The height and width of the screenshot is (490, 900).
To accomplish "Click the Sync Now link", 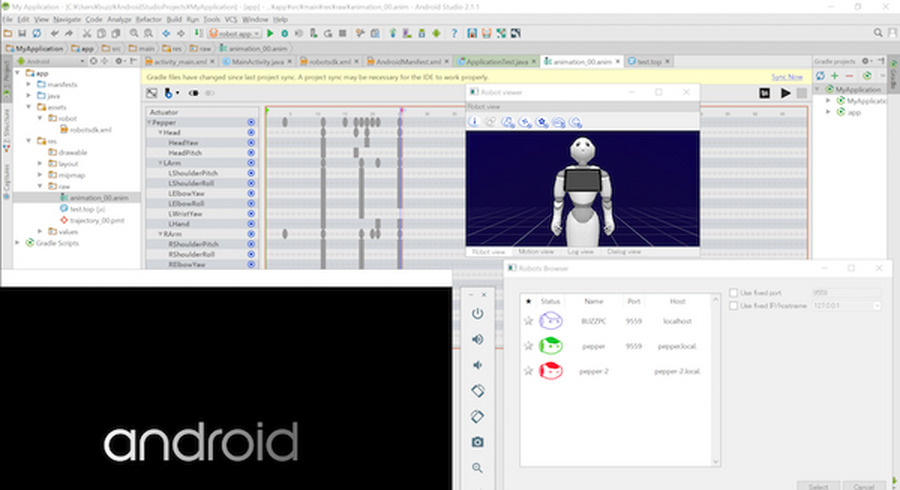I will [786, 77].
